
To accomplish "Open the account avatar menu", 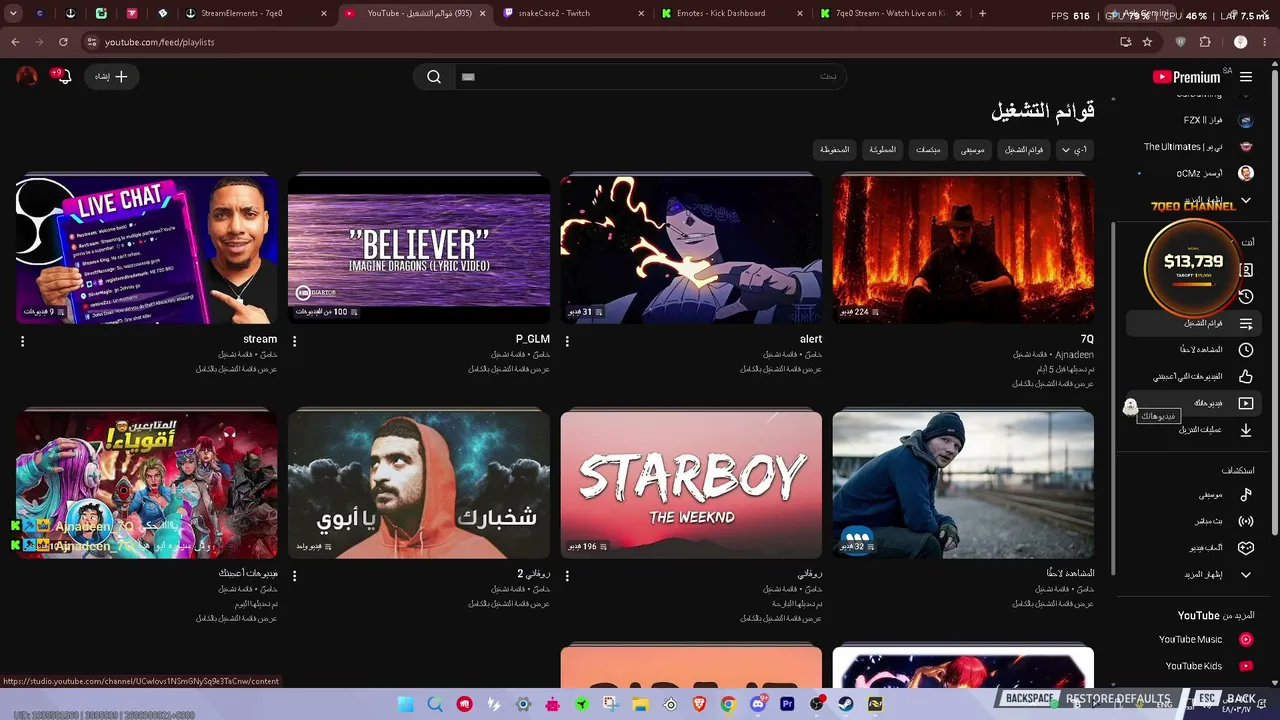I will [x=27, y=77].
